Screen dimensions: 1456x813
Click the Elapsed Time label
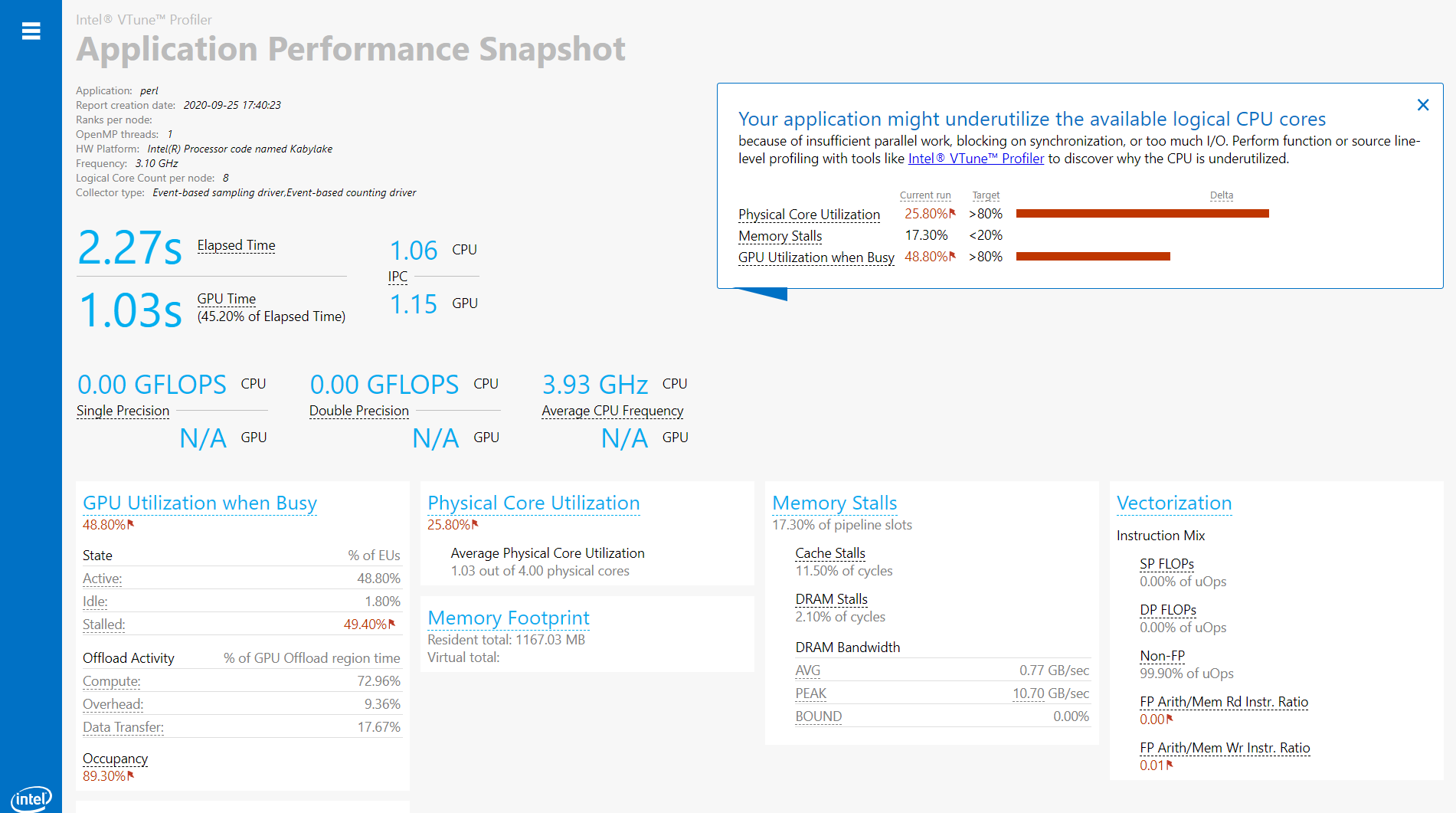236,245
